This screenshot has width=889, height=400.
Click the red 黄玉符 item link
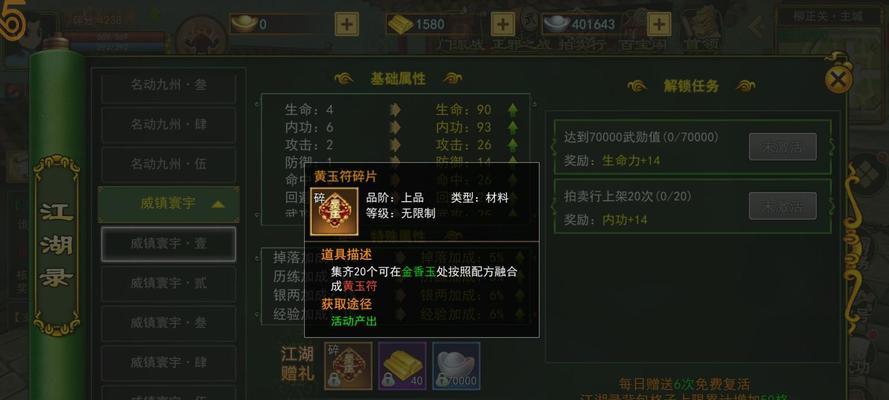(x=359, y=287)
